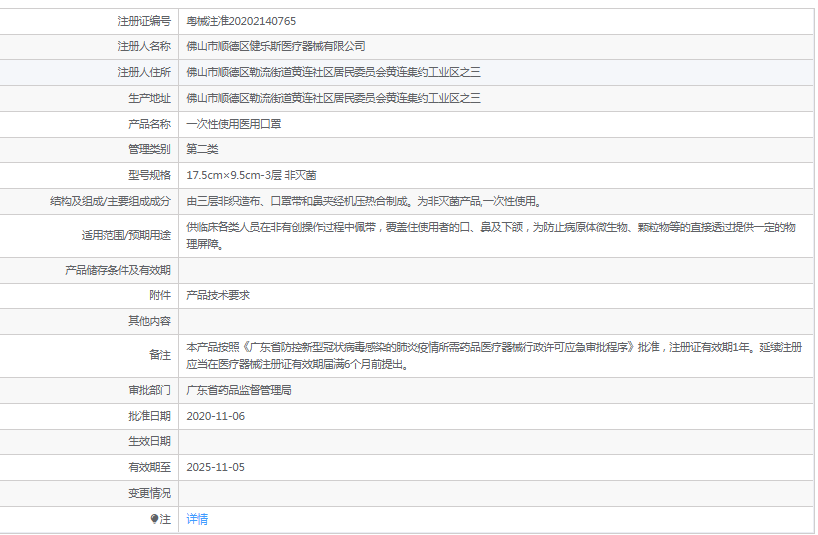Image resolution: width=818 pixels, height=535 pixels.
Task: Click approval date 2020-11-06
Action: (215, 416)
